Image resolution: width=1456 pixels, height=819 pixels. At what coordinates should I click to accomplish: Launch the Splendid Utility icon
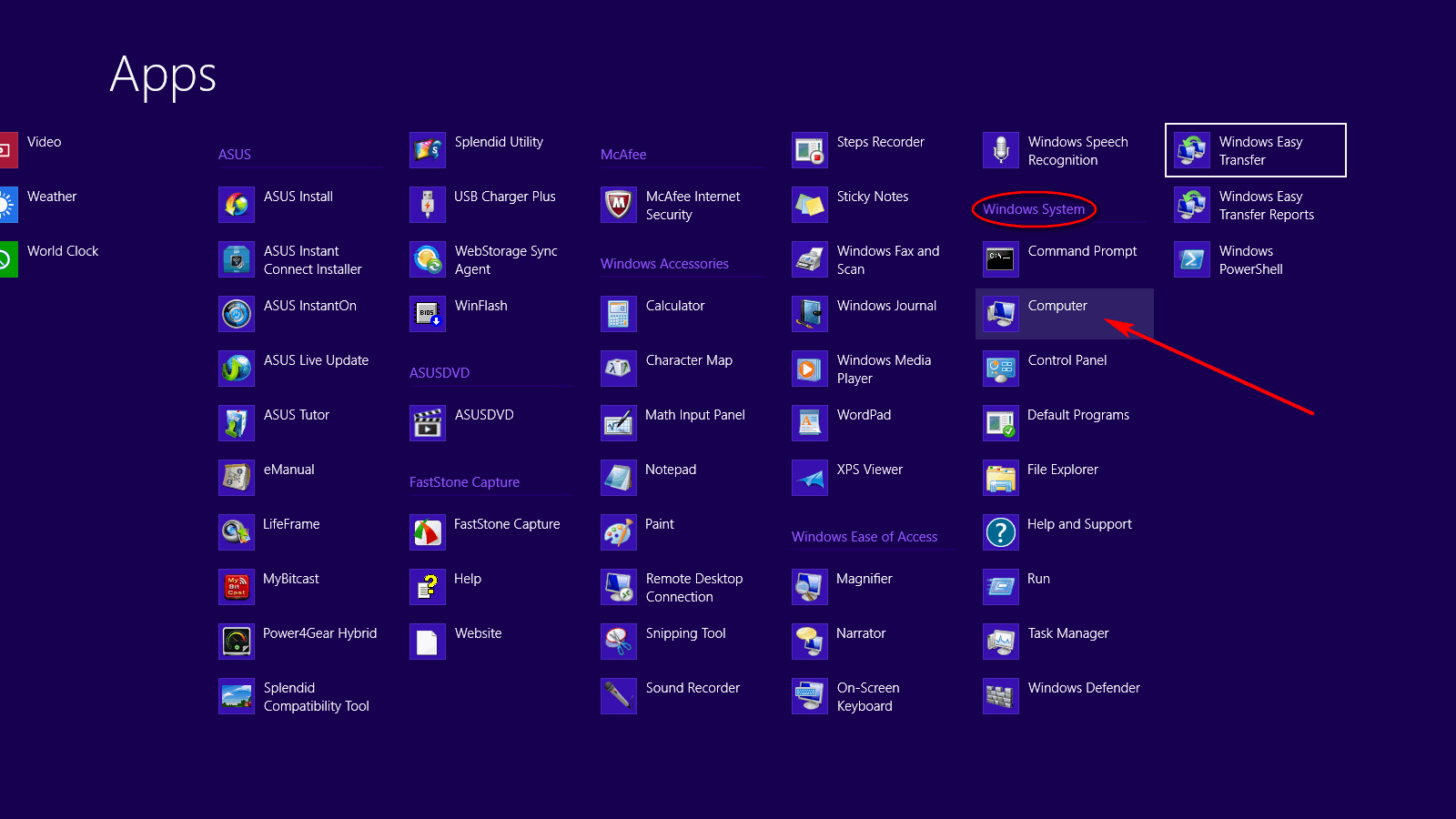coord(428,150)
